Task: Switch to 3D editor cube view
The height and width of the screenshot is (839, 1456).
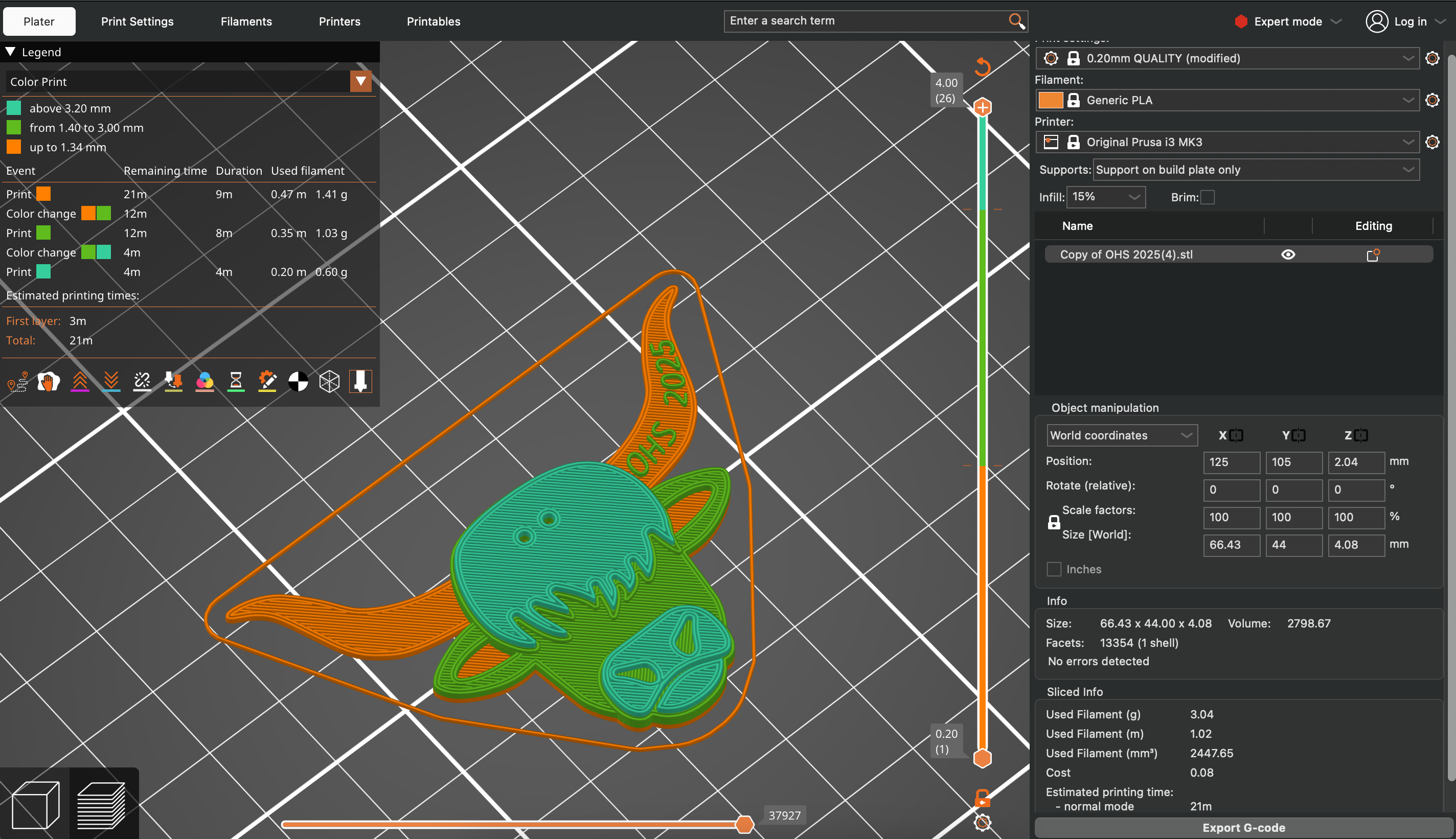Action: pyautogui.click(x=35, y=804)
